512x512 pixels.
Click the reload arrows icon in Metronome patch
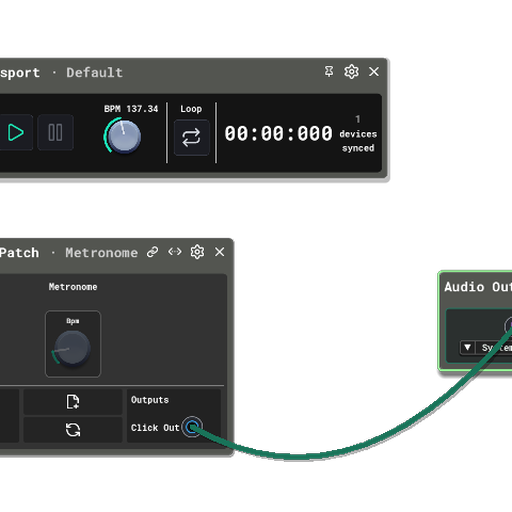[73, 430]
